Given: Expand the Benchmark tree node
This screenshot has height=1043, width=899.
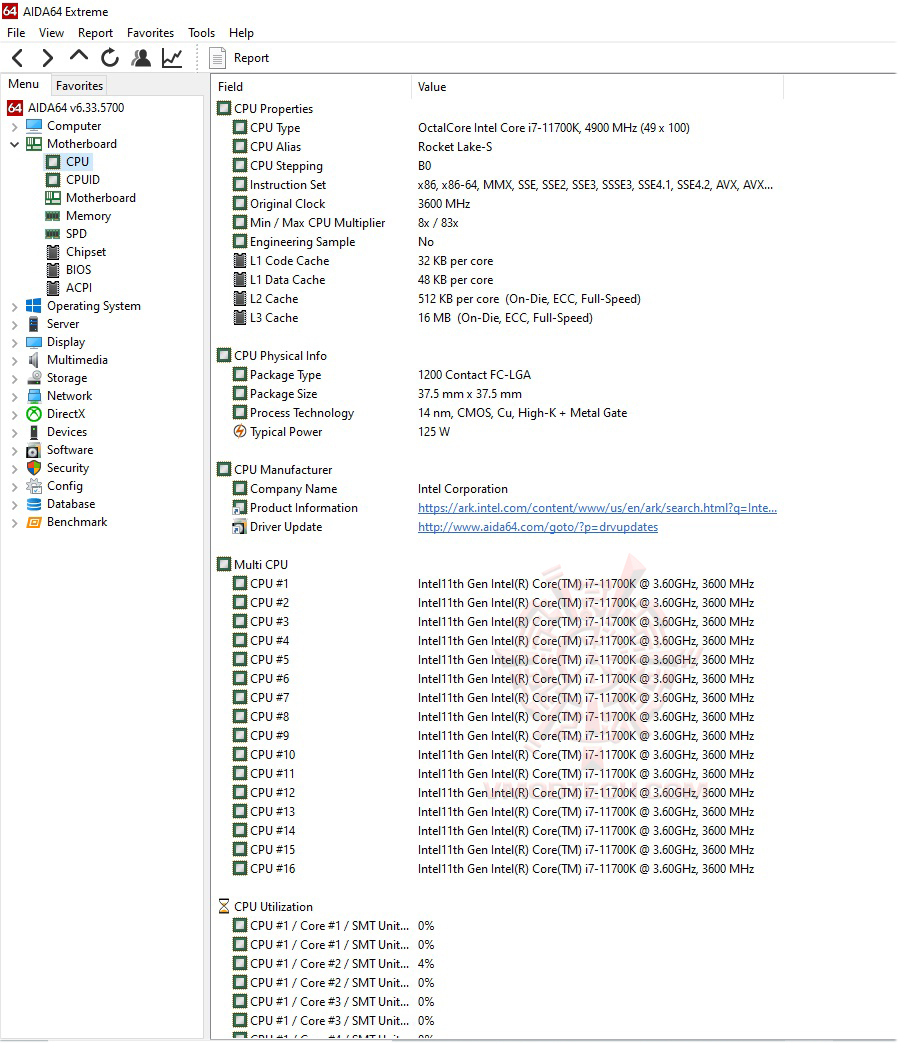Looking at the screenshot, I should coord(15,523).
